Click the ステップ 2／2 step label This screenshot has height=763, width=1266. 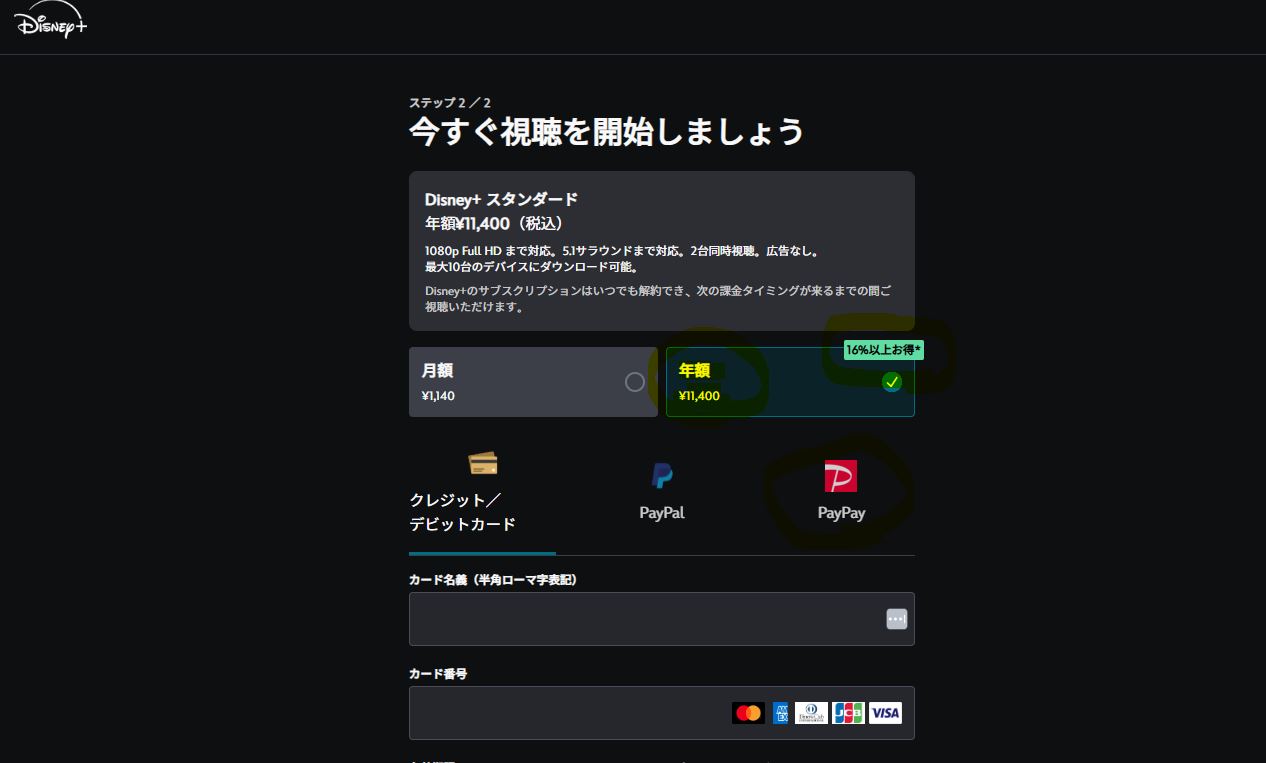pos(450,103)
